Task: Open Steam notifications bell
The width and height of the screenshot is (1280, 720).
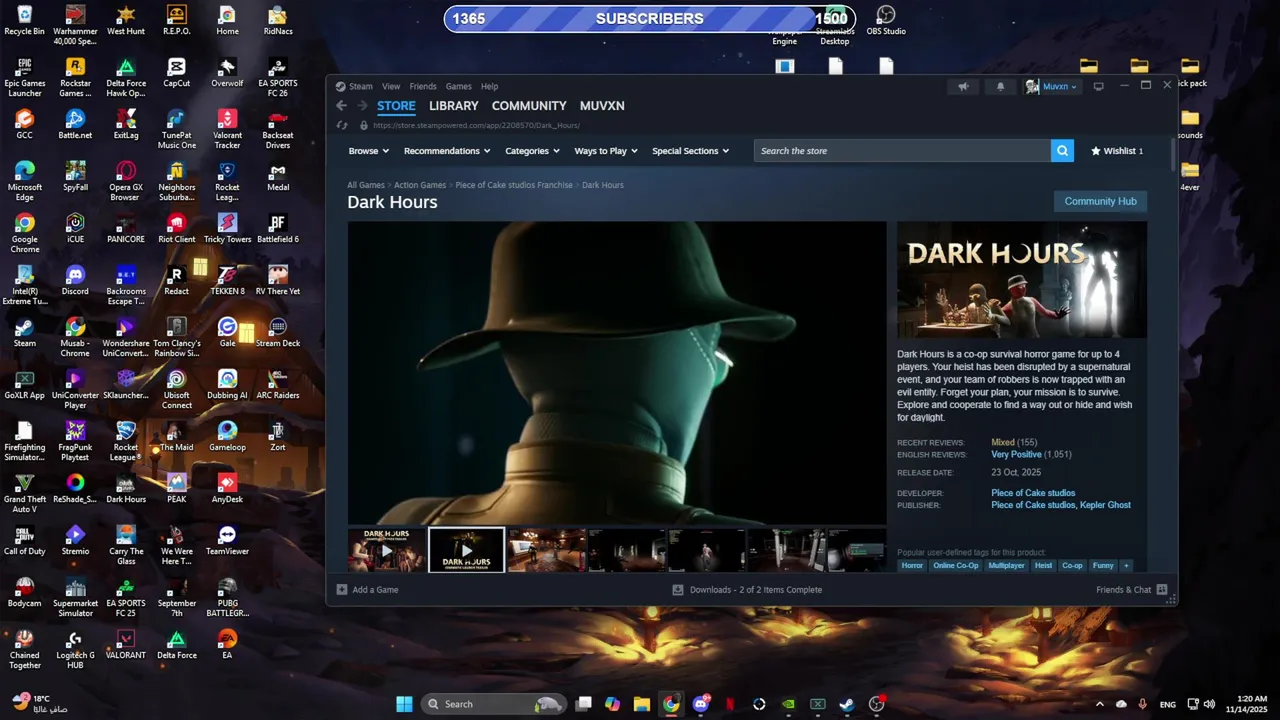Action: [x=1000, y=86]
